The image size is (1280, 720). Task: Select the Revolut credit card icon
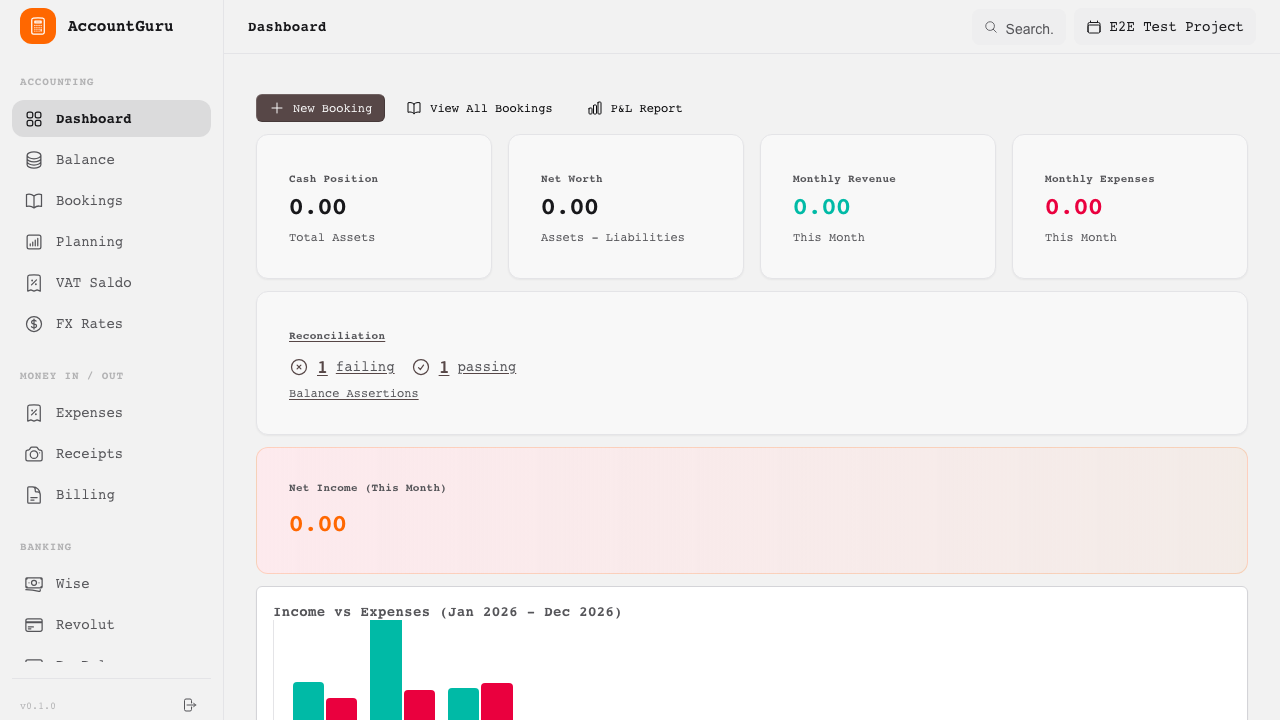(x=33, y=624)
